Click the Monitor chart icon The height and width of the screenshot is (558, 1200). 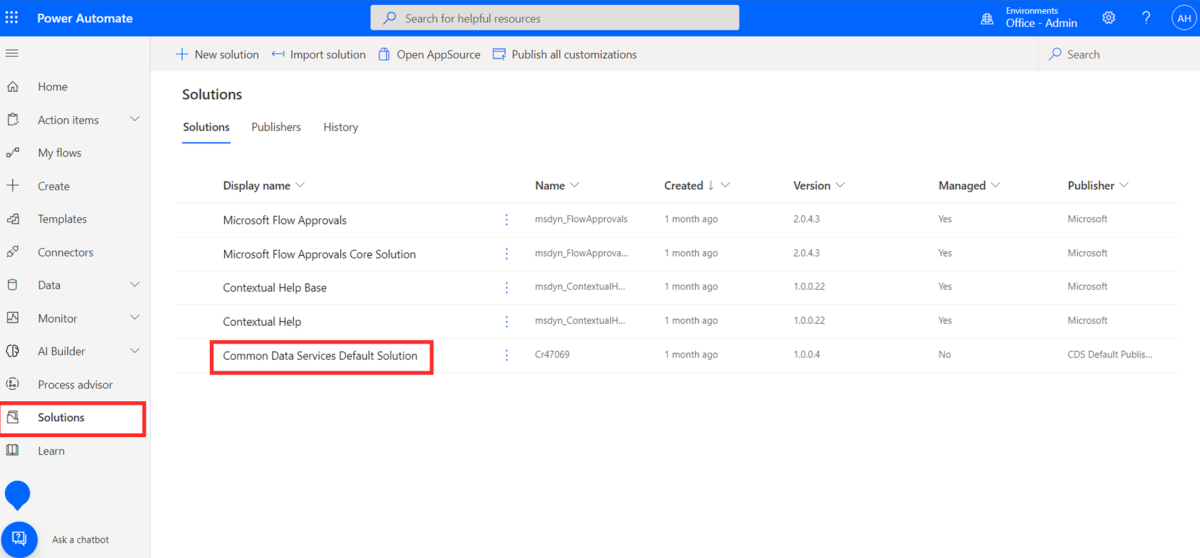click(13, 318)
